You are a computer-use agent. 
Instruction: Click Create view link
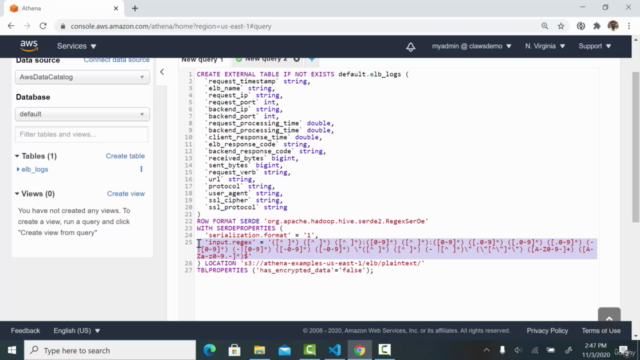[x=126, y=193]
